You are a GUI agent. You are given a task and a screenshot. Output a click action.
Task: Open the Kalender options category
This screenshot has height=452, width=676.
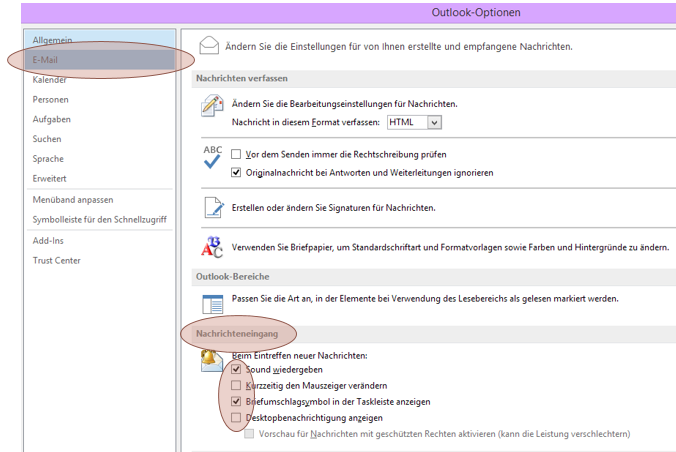[x=50, y=79]
